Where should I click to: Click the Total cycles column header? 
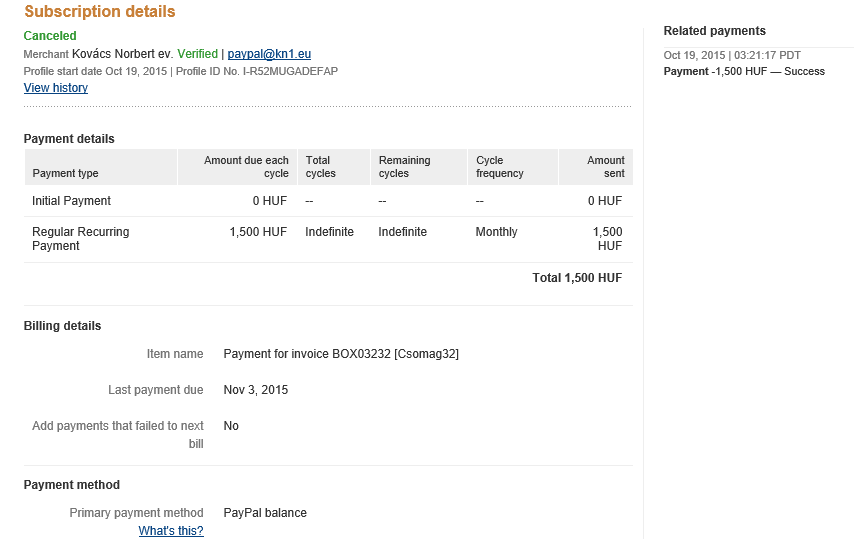(x=320, y=167)
